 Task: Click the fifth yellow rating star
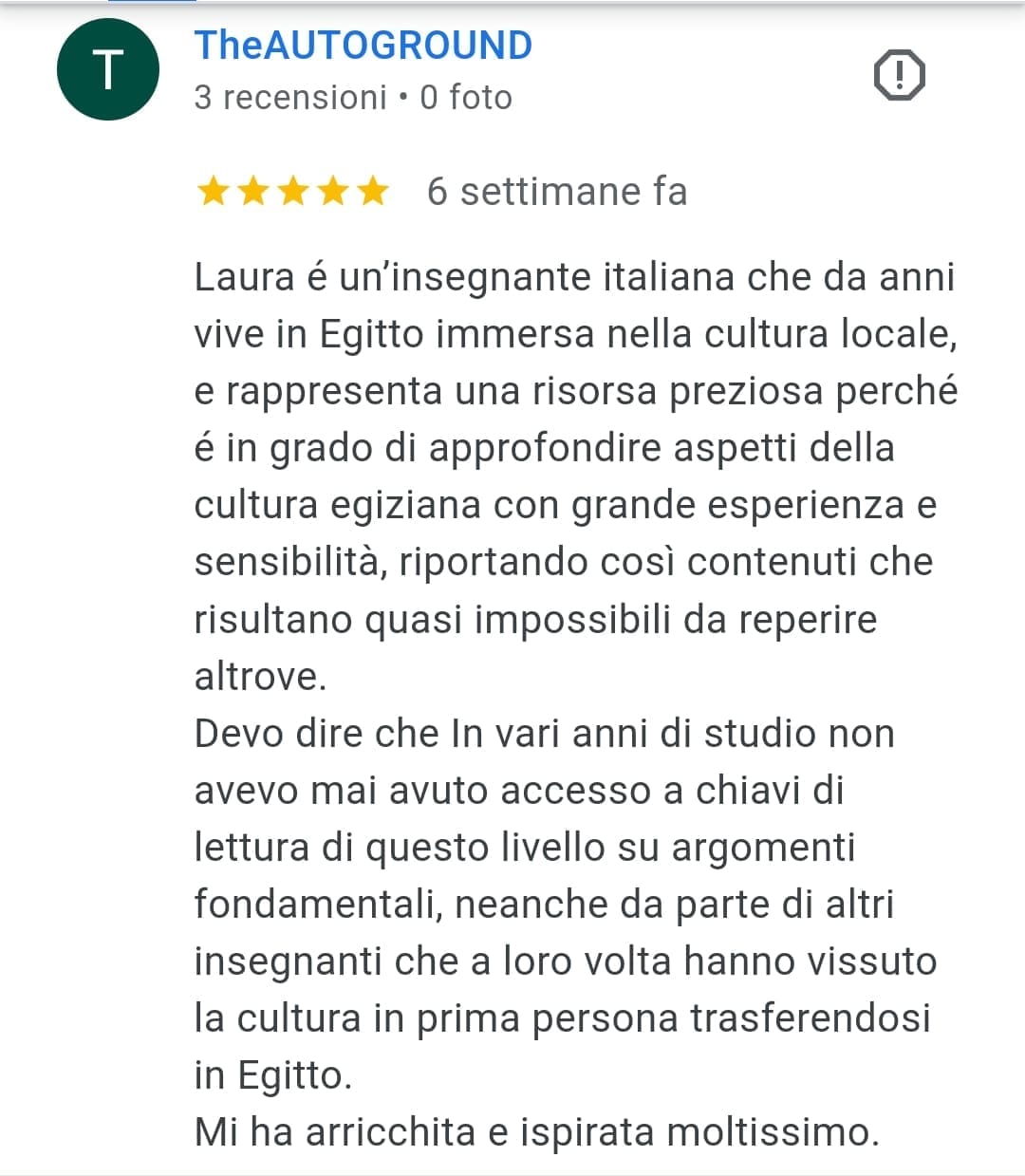tap(373, 192)
